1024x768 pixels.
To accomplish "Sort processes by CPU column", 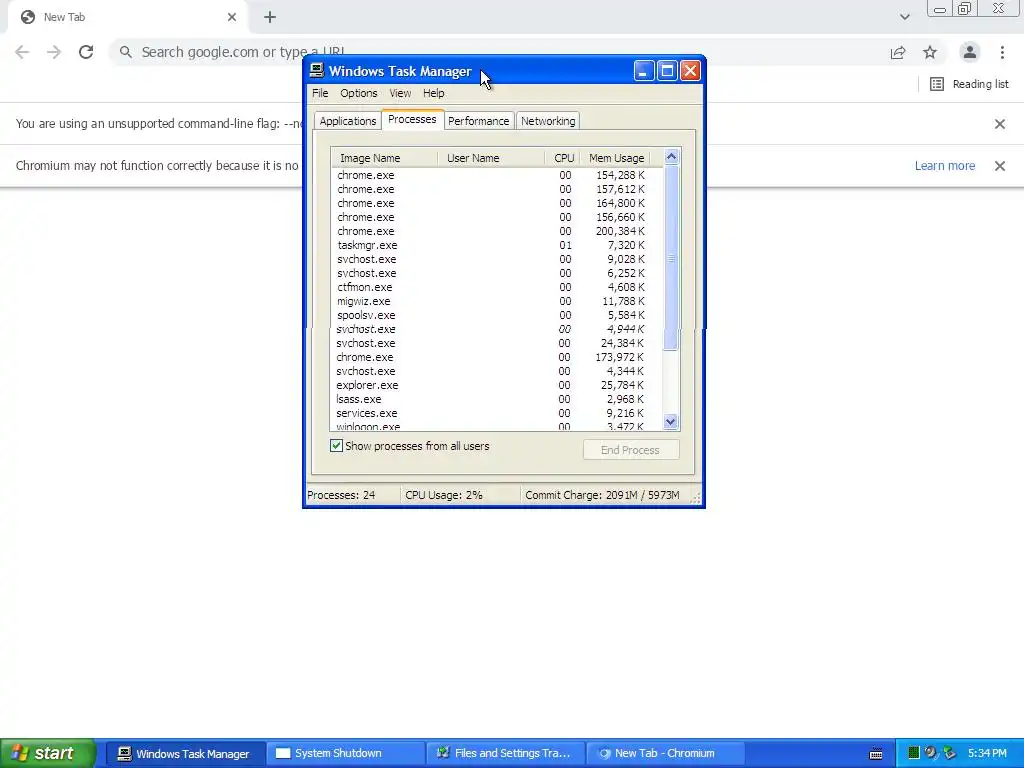I will coord(563,158).
